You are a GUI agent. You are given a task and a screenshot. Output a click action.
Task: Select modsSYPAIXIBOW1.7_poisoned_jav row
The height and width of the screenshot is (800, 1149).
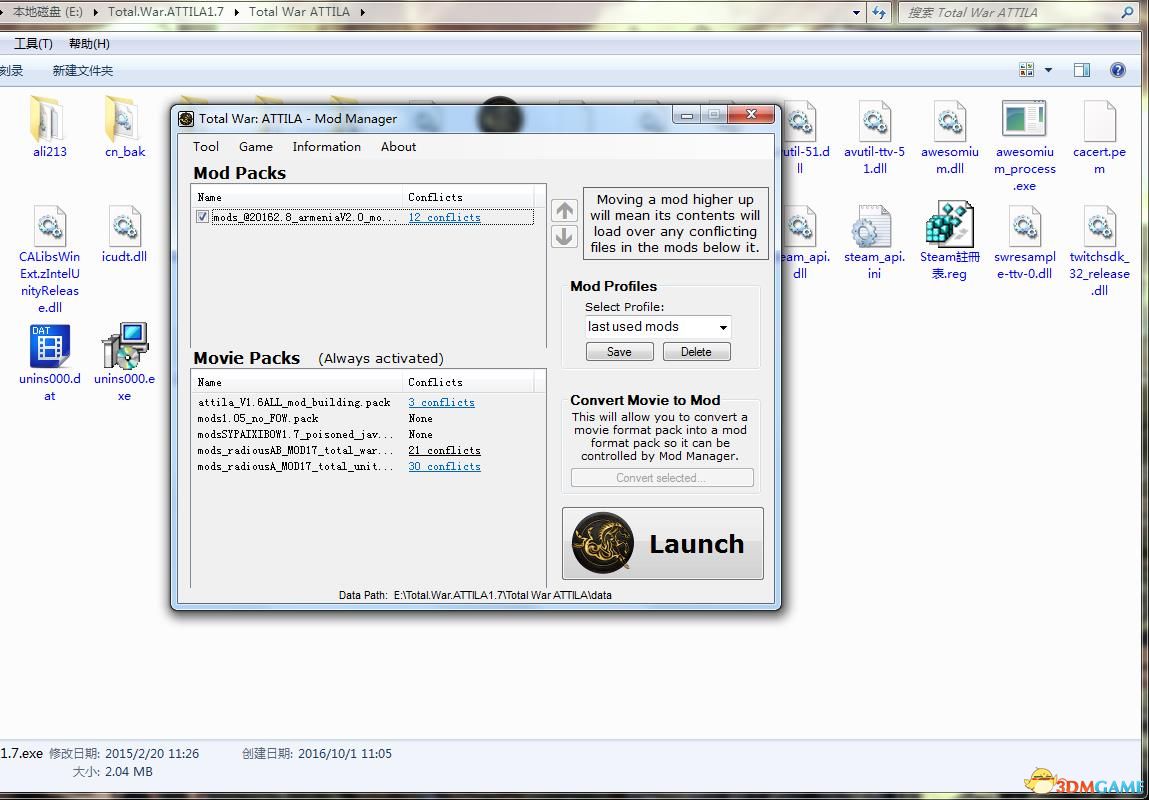click(366, 434)
